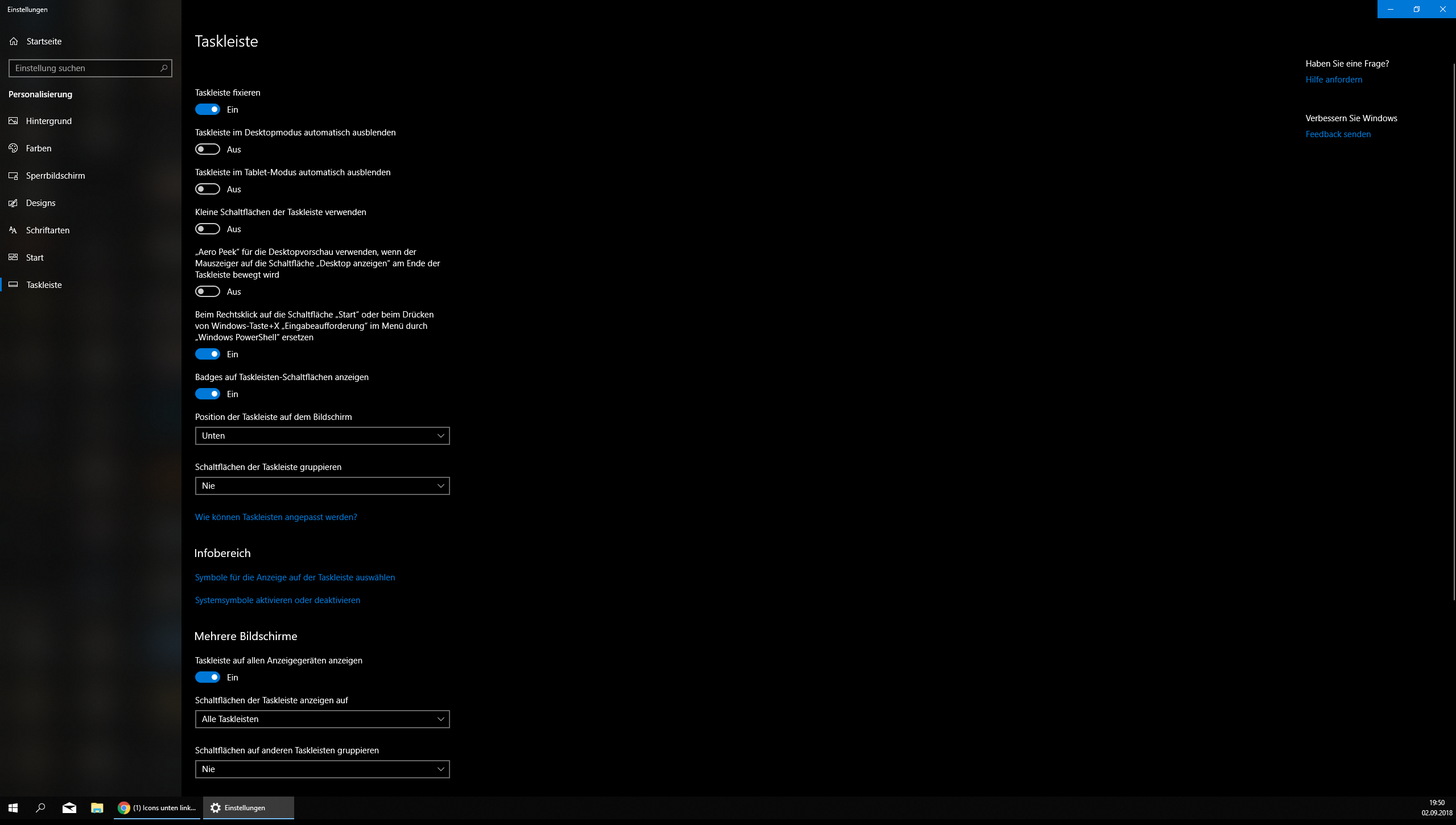Viewport: 1456px width, 825px height.
Task: Open the Alle Taskleisten dropdown
Action: 322,719
